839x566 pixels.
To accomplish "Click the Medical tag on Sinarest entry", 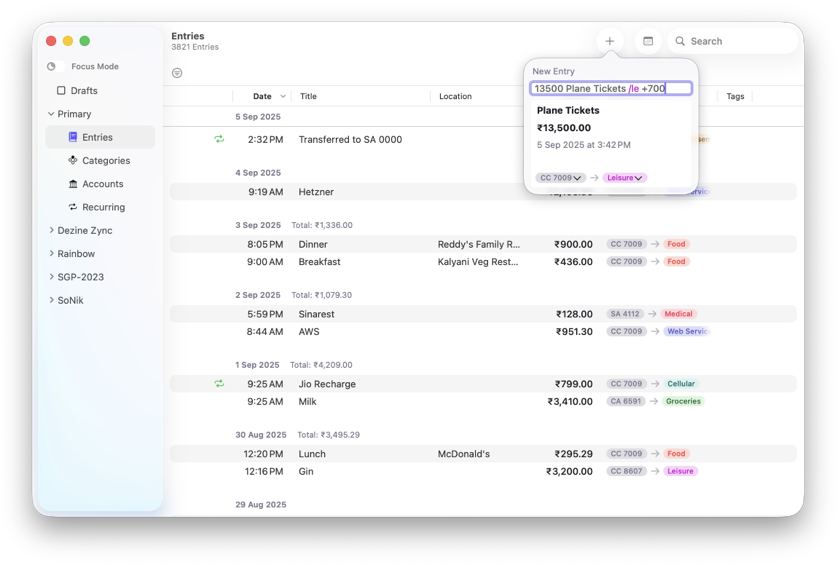I will click(x=678, y=314).
